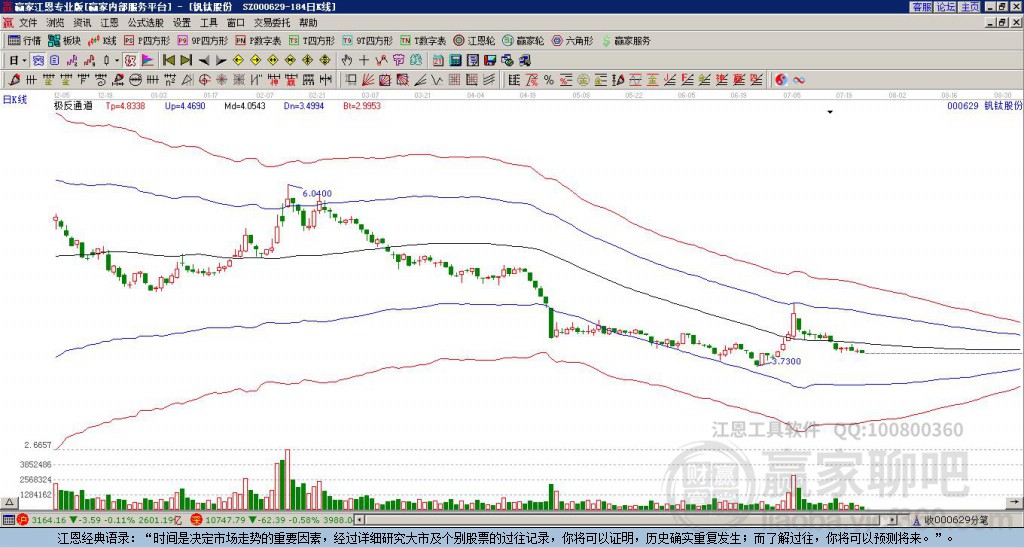1024x548 pixels.
Task: Select the red pencil drawing tool
Action: coord(14,80)
